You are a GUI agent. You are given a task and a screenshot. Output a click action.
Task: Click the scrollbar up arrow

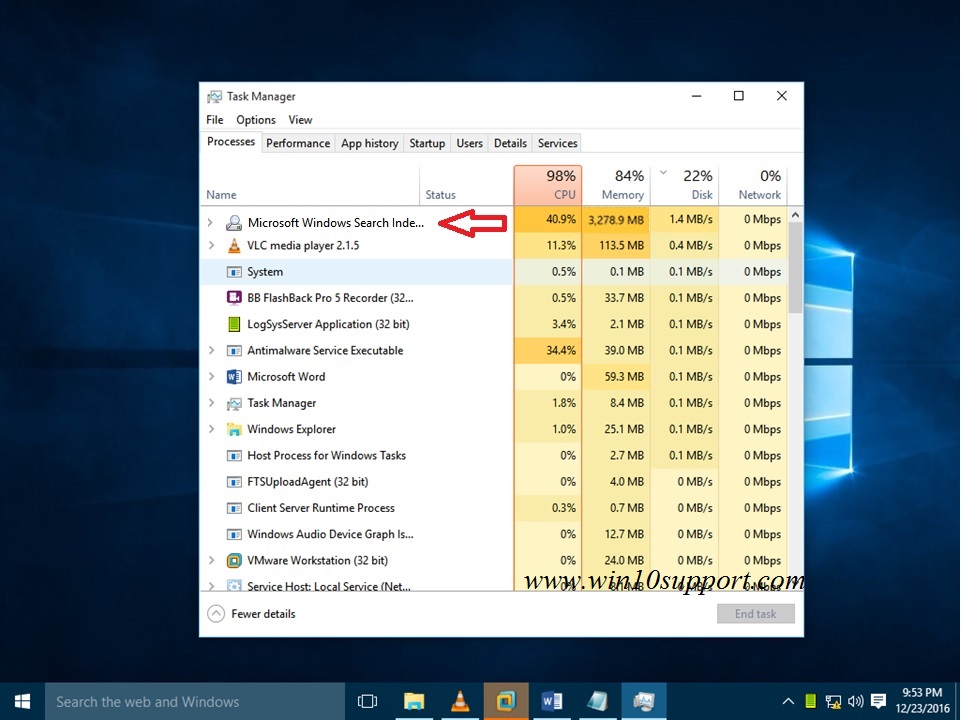pyautogui.click(x=796, y=215)
